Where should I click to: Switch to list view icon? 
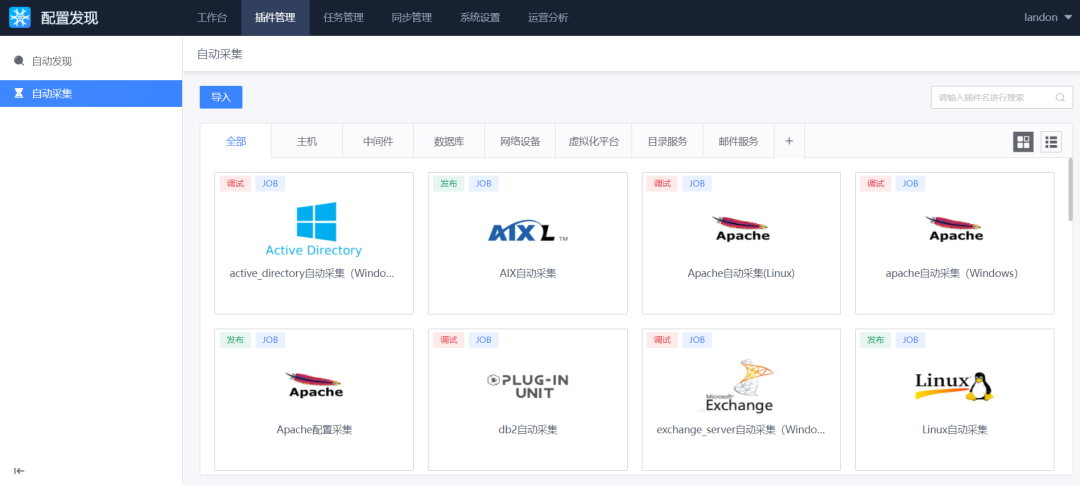coord(1051,142)
